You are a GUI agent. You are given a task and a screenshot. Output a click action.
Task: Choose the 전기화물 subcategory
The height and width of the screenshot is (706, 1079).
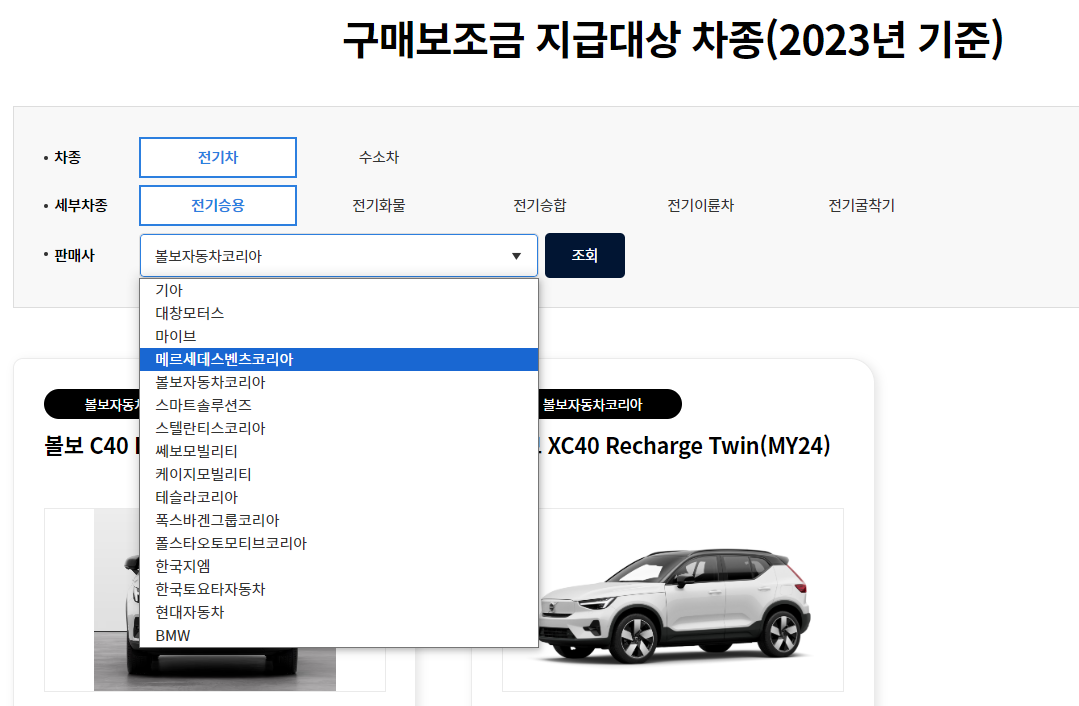point(378,205)
